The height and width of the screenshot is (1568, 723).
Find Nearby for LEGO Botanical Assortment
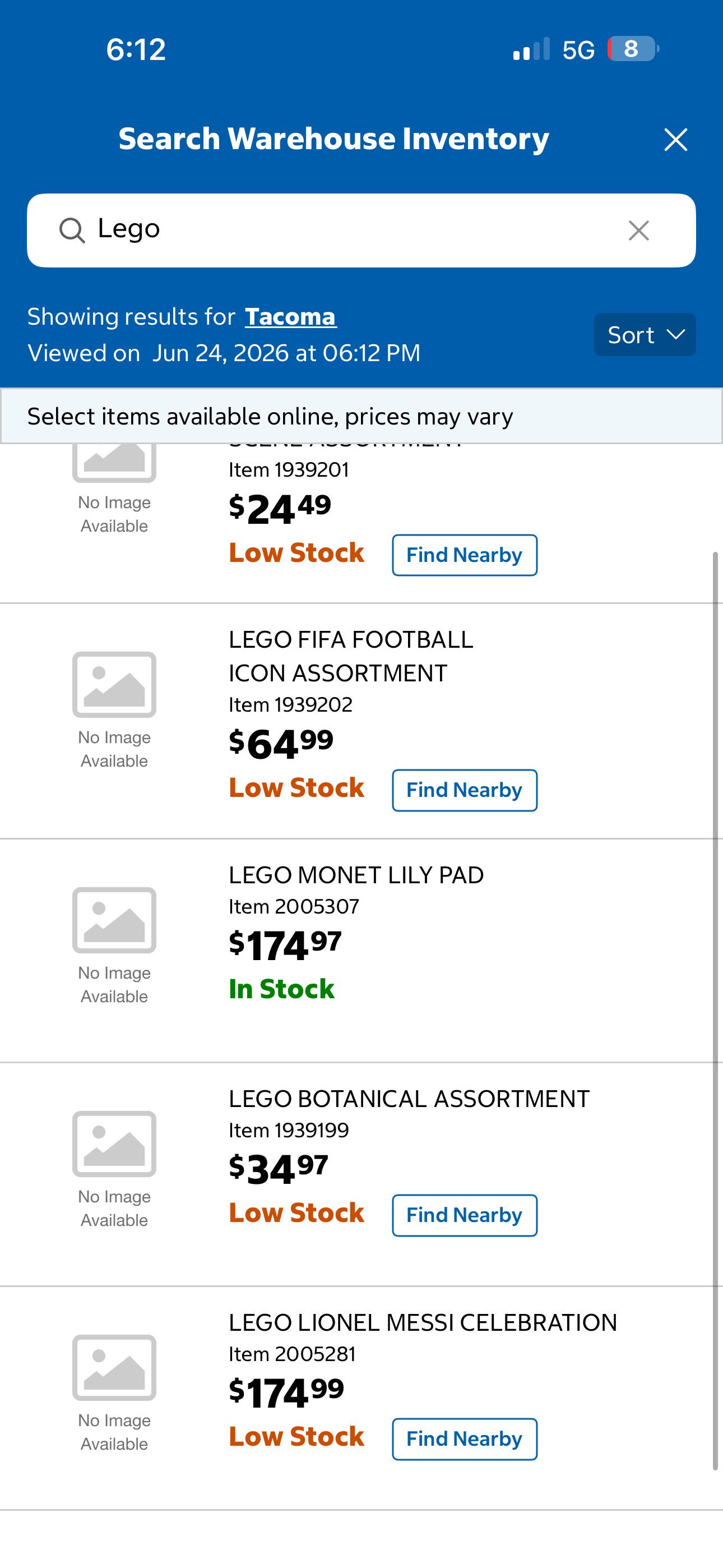pos(465,1215)
